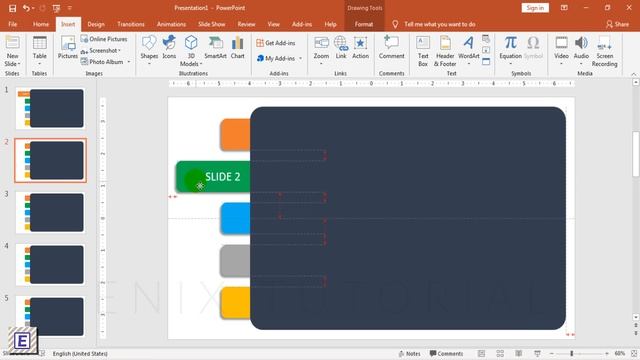Click the Share button
Image resolution: width=640 pixels, height=360 pixels.
coord(617,24)
